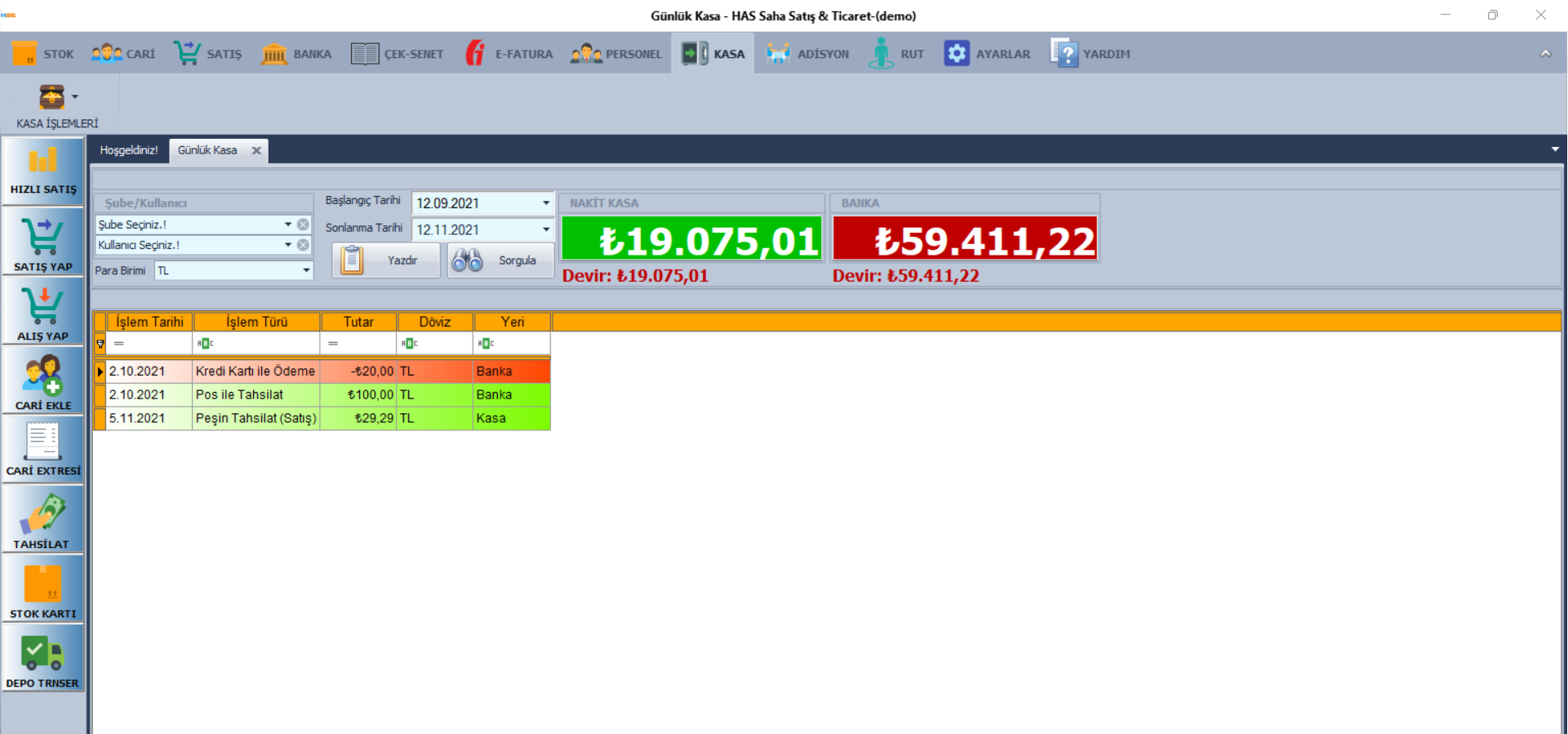Expand the Başlangıç Tarihi date dropdown

pyautogui.click(x=545, y=203)
